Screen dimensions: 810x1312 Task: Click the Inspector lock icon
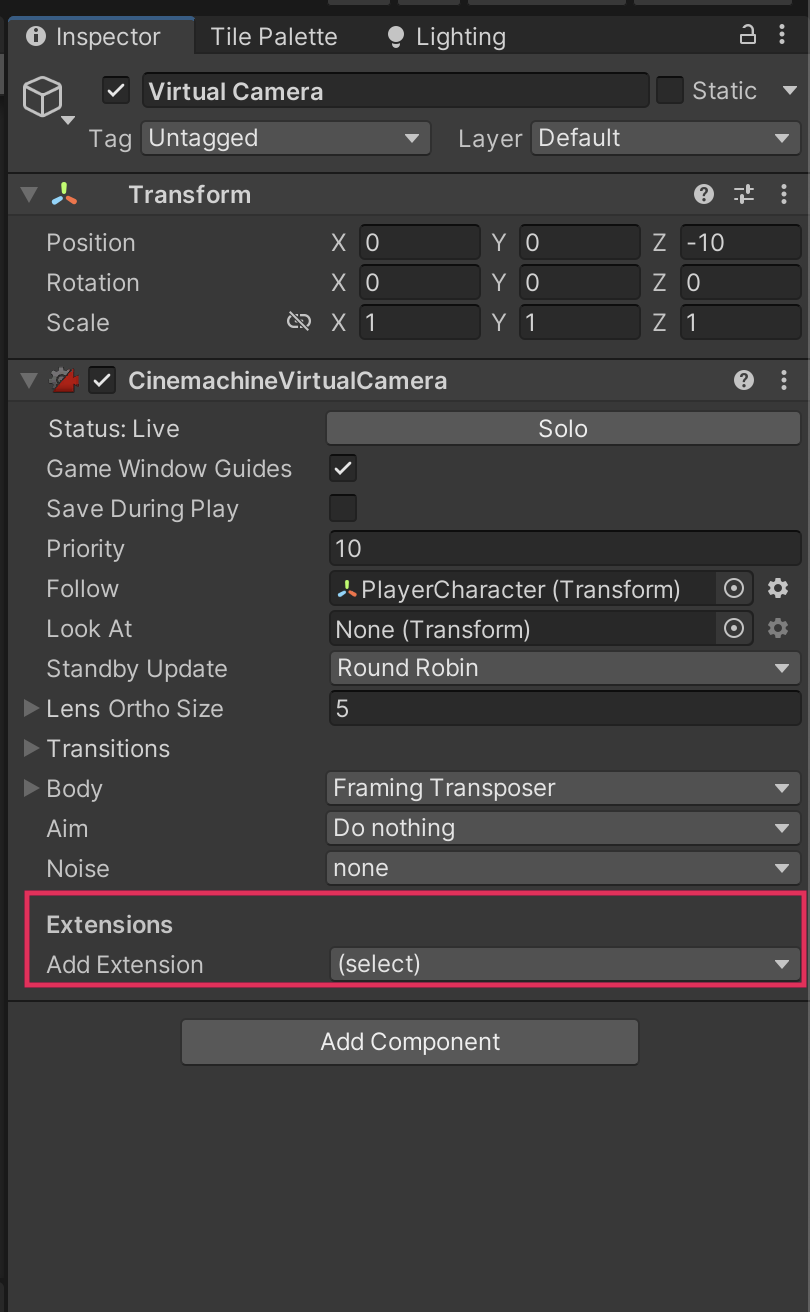[x=747, y=36]
